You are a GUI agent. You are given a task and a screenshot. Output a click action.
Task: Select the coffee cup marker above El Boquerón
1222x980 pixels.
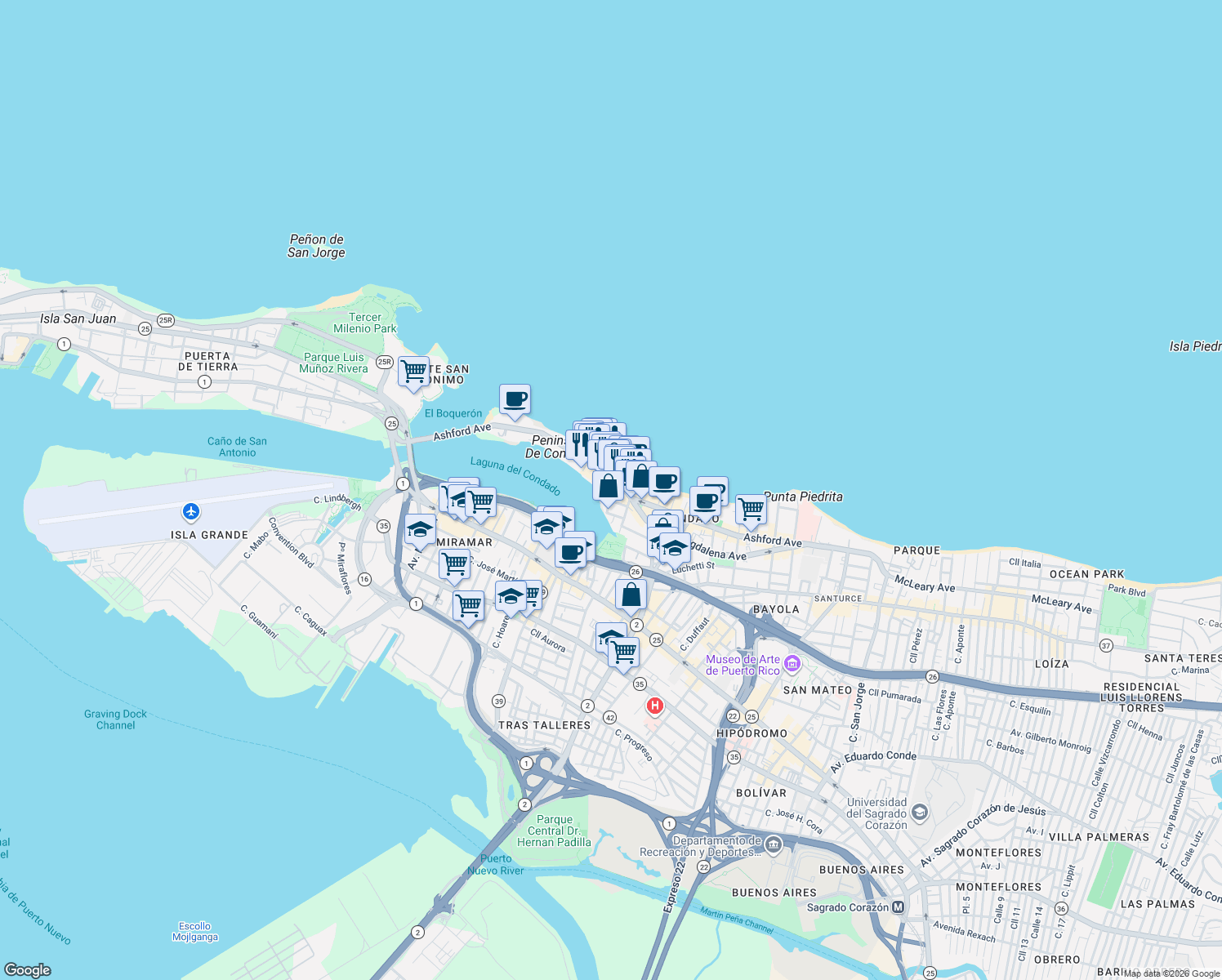click(x=515, y=400)
